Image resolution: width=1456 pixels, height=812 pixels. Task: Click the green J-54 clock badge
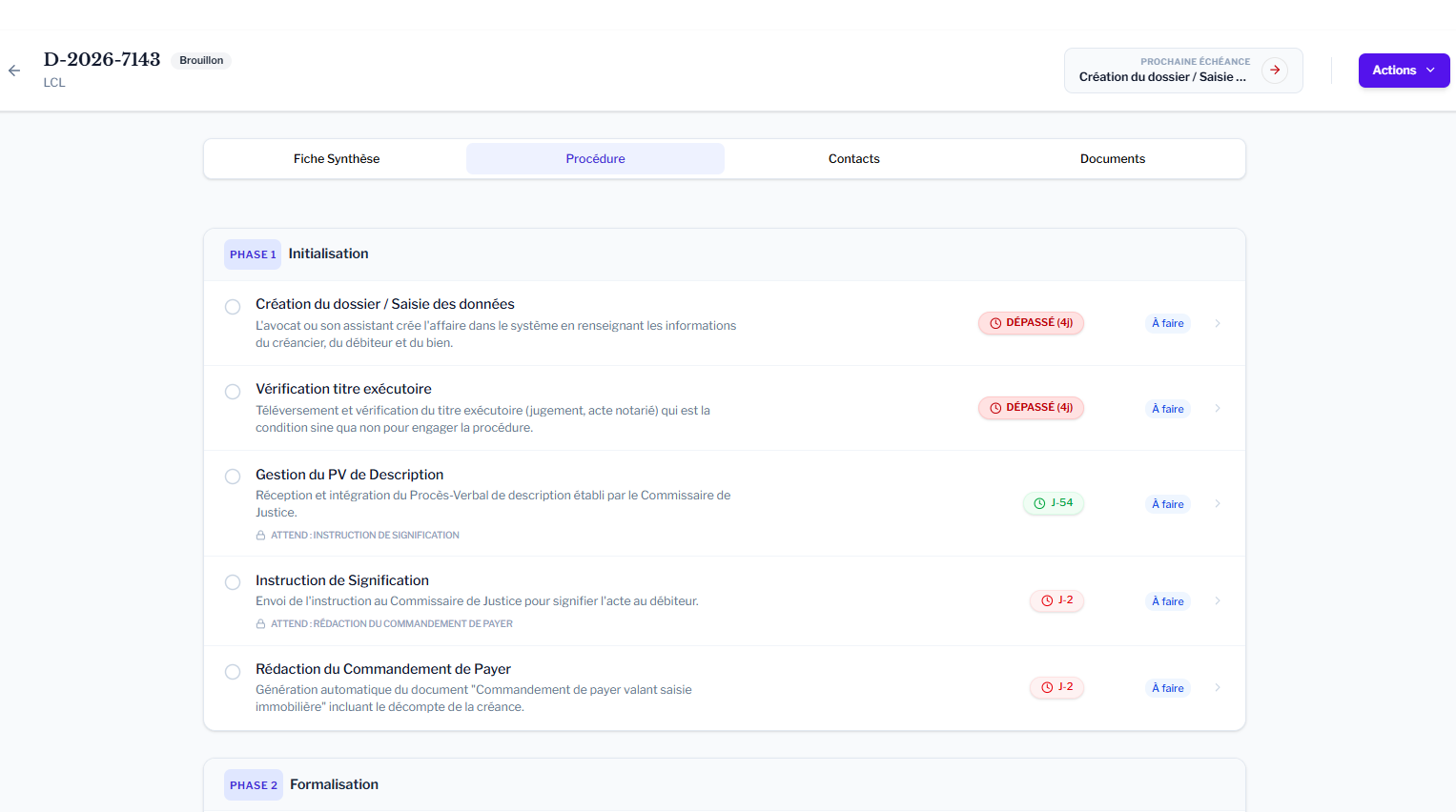[x=1053, y=503]
